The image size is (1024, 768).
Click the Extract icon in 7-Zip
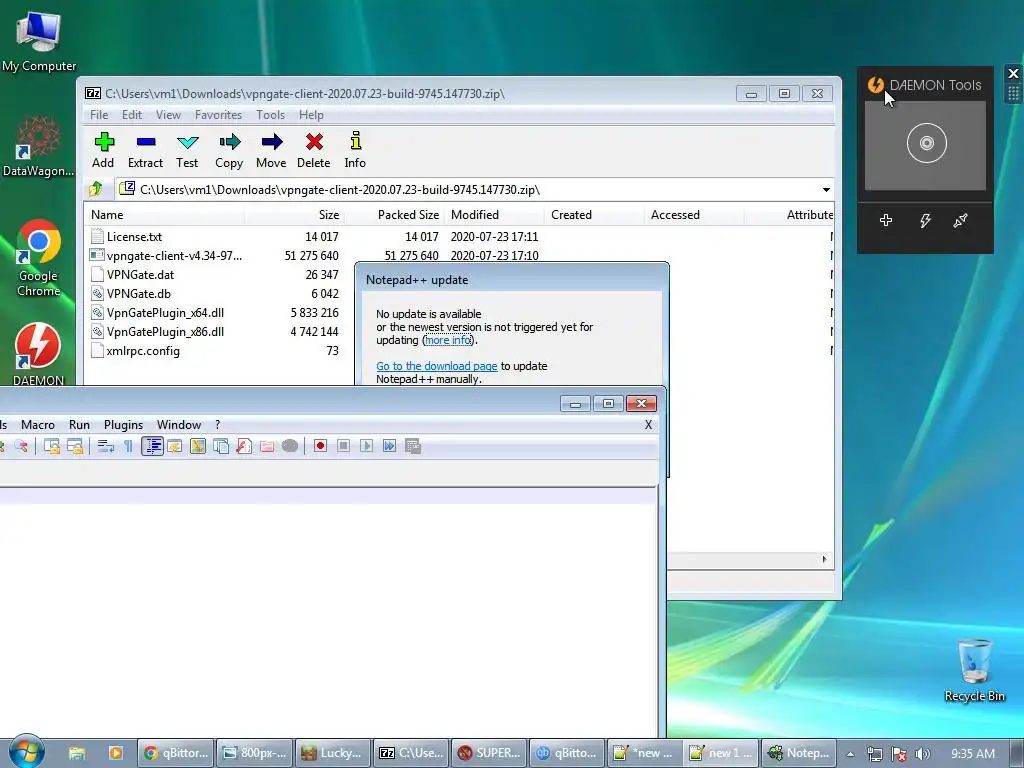click(145, 150)
